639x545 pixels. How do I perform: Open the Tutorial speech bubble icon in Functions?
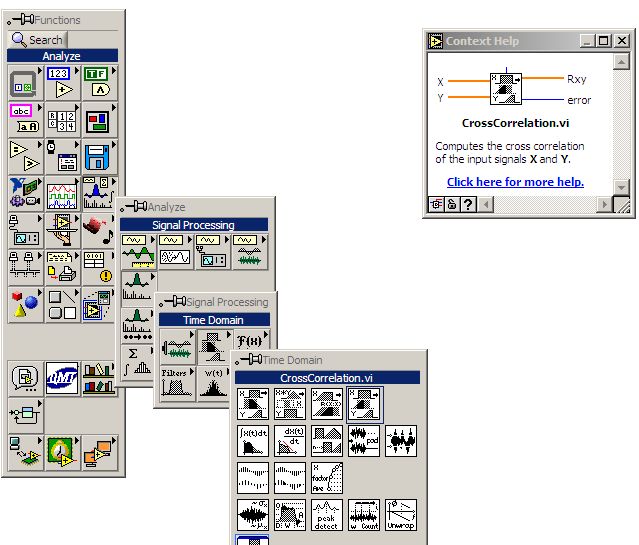pyautogui.click(x=25, y=379)
